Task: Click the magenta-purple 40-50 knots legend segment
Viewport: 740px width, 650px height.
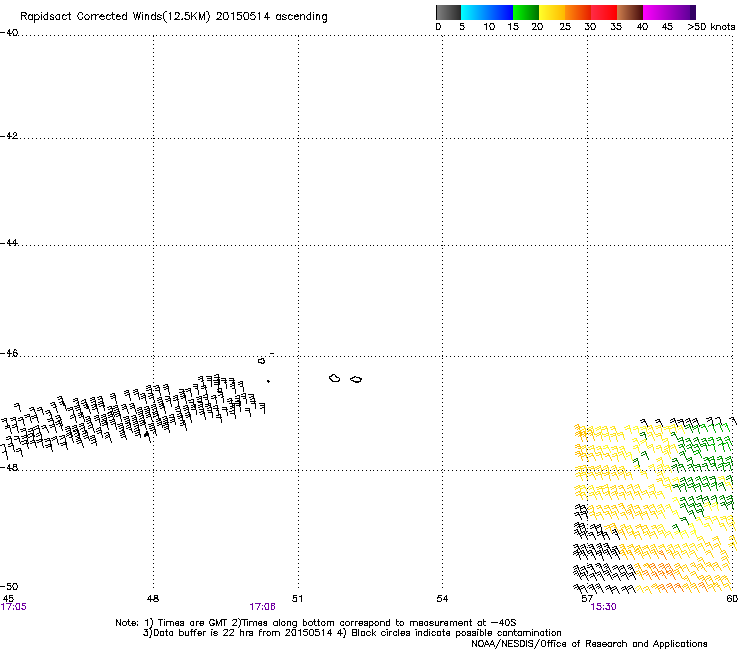Action: pos(669,12)
